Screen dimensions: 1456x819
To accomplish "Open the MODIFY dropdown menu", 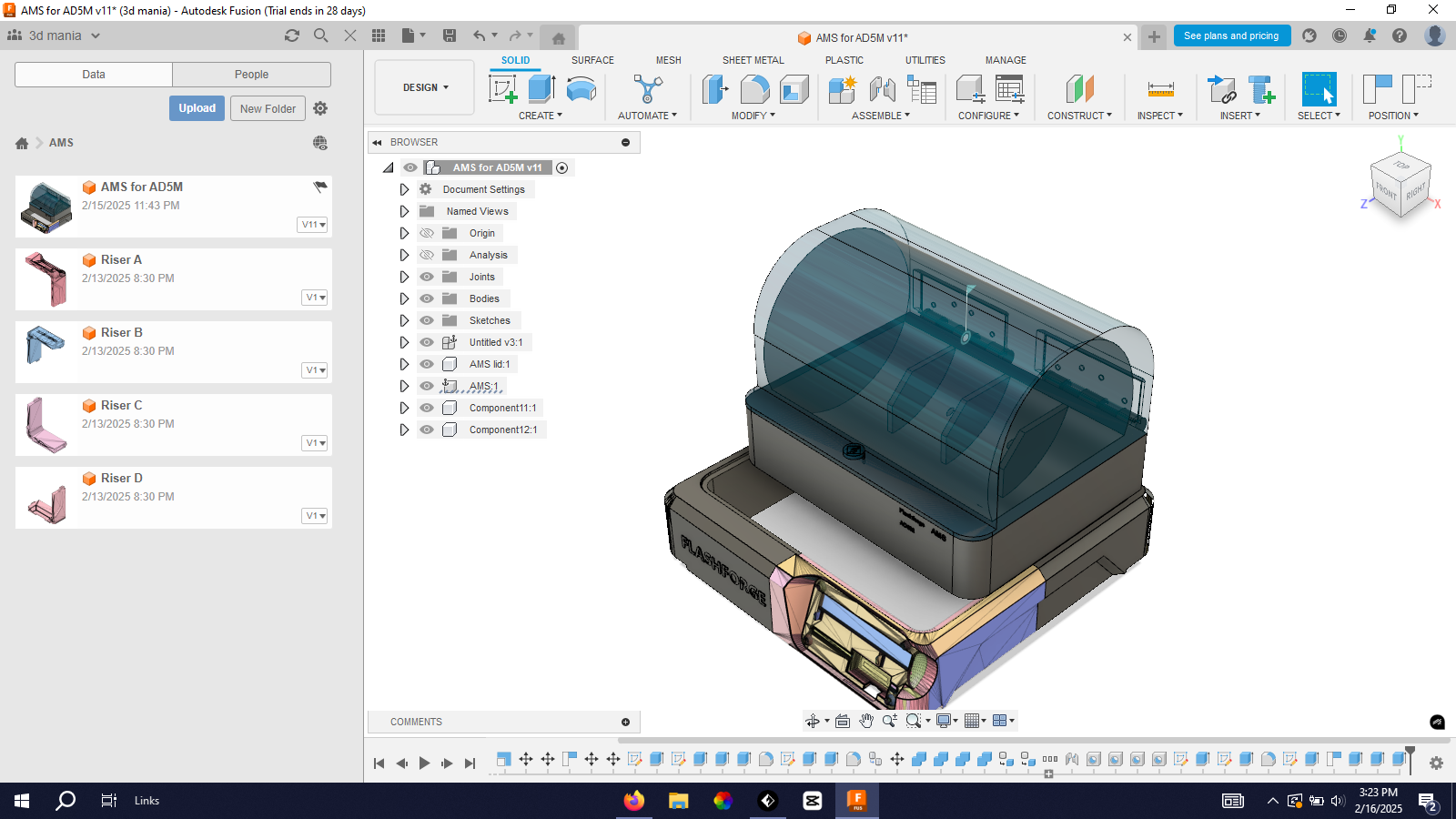I will tap(753, 116).
